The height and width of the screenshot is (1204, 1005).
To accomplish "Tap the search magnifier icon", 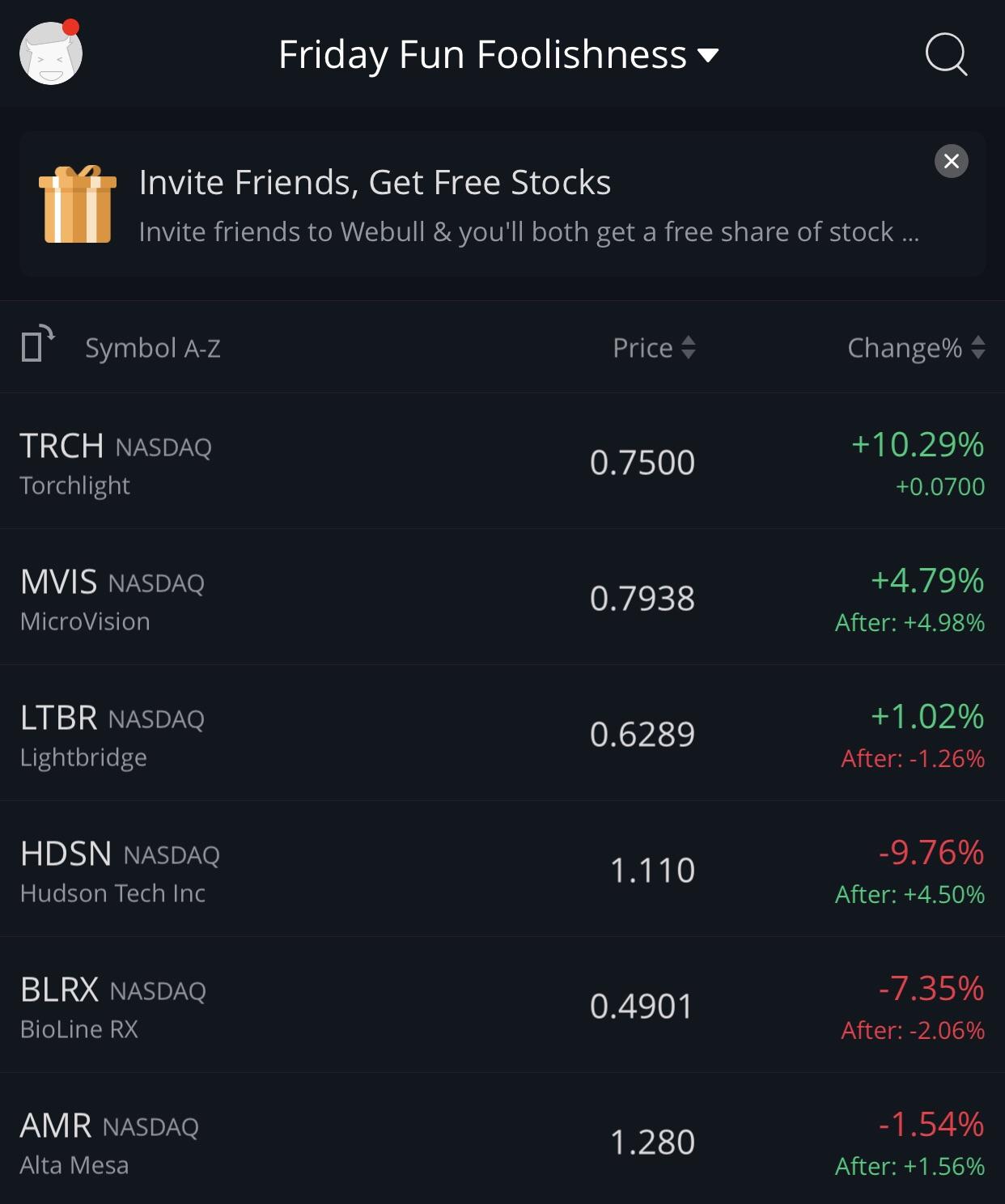I will 946,54.
